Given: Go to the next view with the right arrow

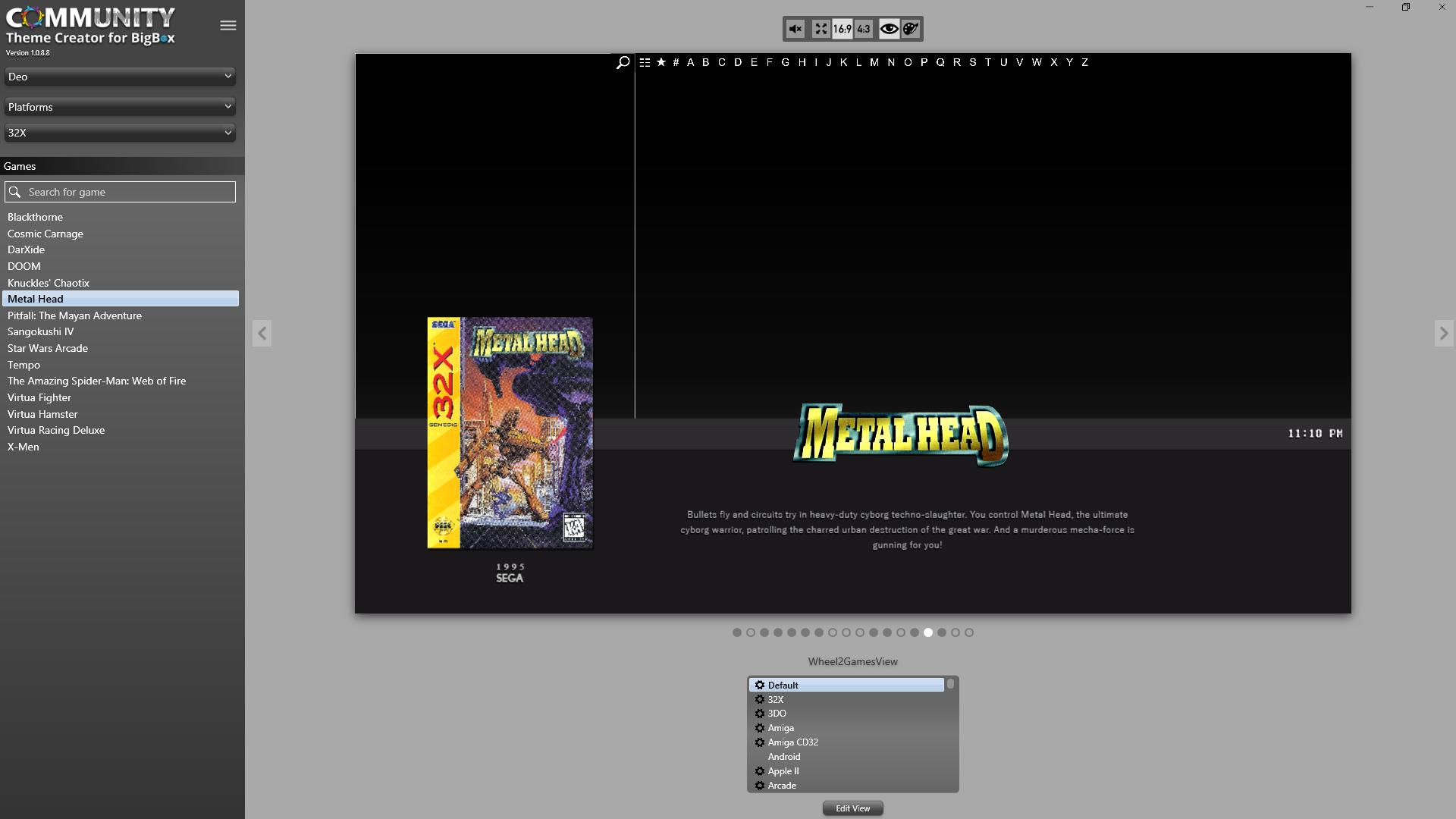Looking at the screenshot, I should click(x=1444, y=333).
